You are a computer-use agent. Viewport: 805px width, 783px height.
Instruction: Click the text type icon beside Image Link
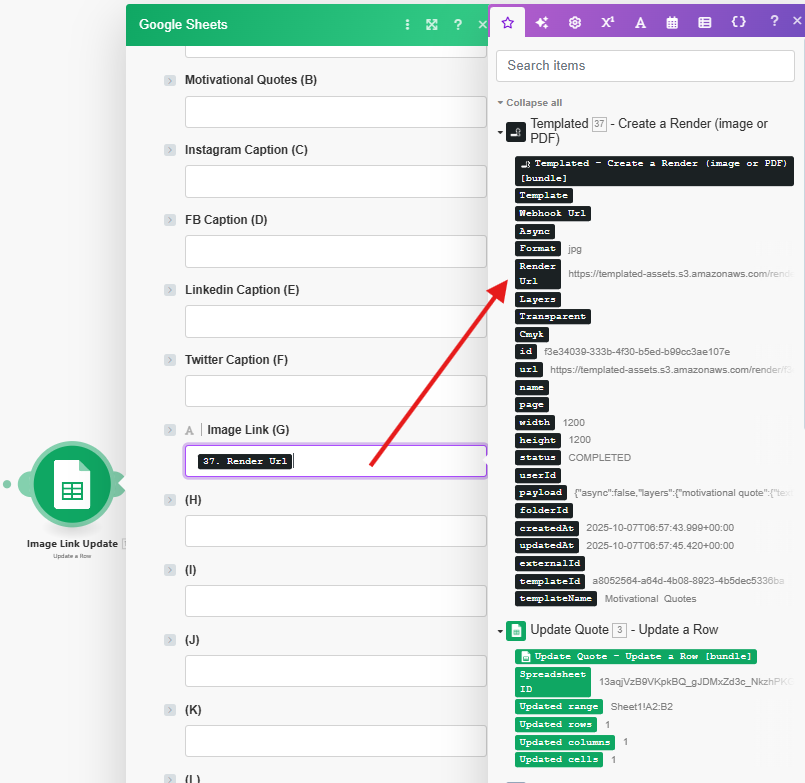point(189,430)
